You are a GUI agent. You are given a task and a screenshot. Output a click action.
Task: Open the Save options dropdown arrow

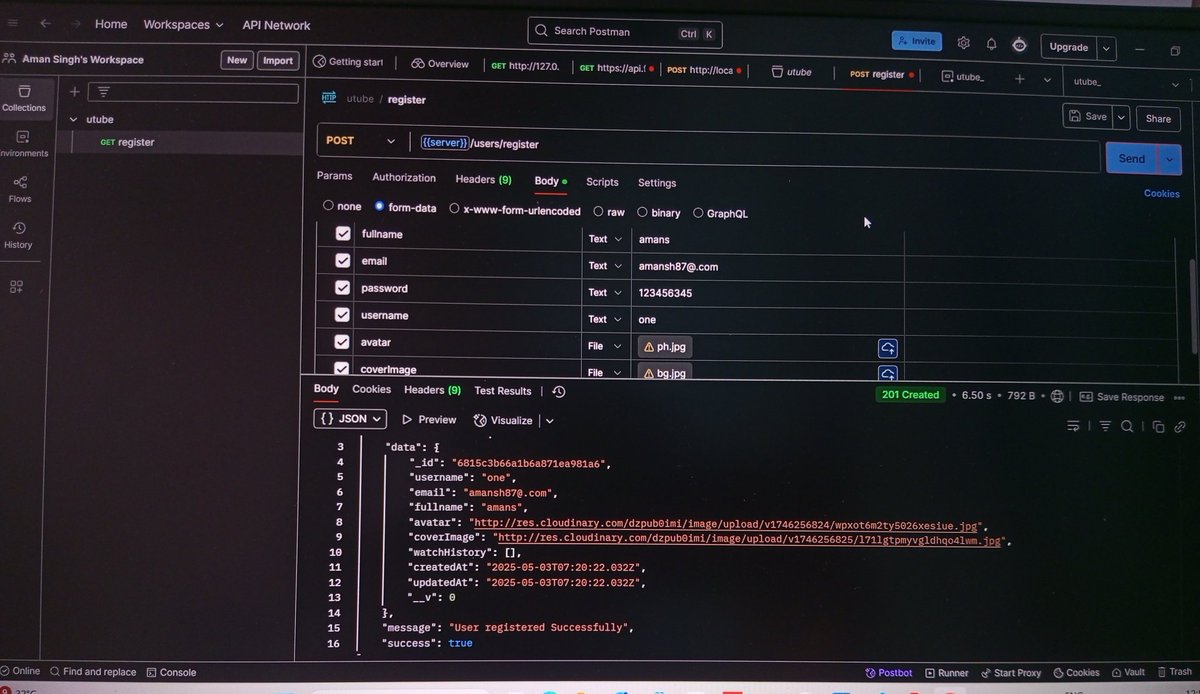click(x=1121, y=117)
